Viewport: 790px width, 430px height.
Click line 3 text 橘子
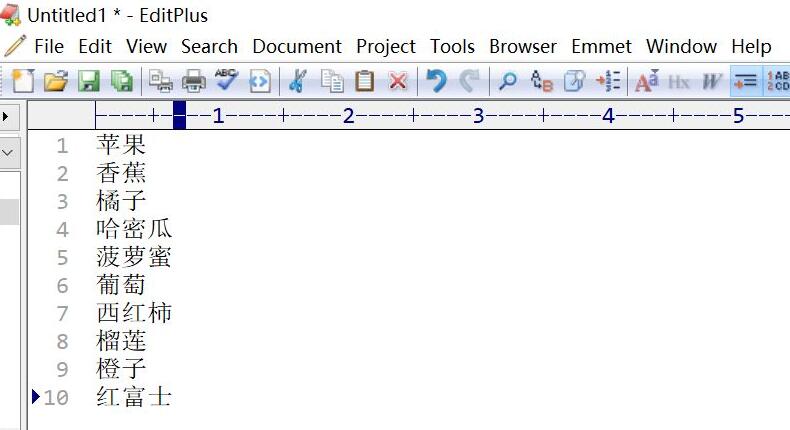[121, 201]
